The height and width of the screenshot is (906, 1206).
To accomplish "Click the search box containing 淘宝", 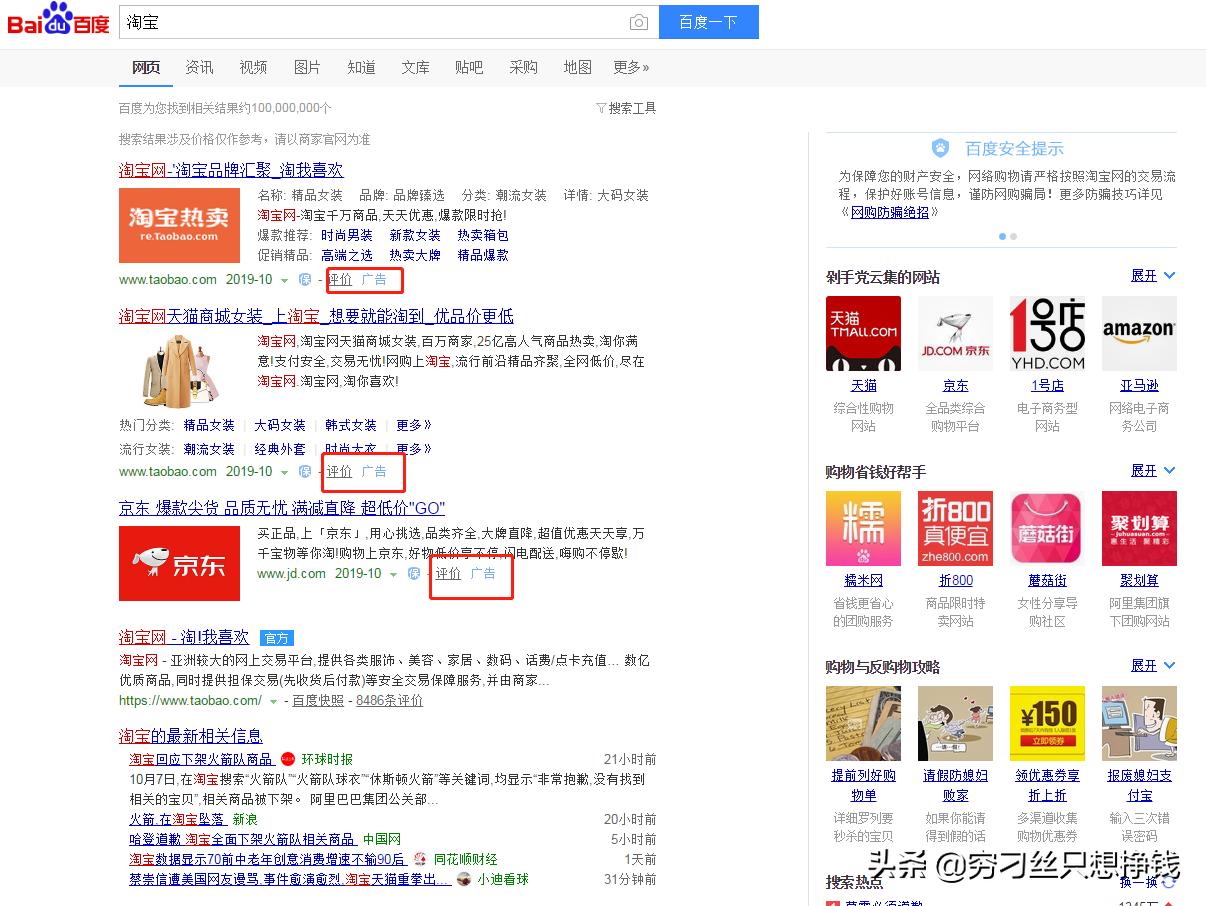I will point(370,22).
